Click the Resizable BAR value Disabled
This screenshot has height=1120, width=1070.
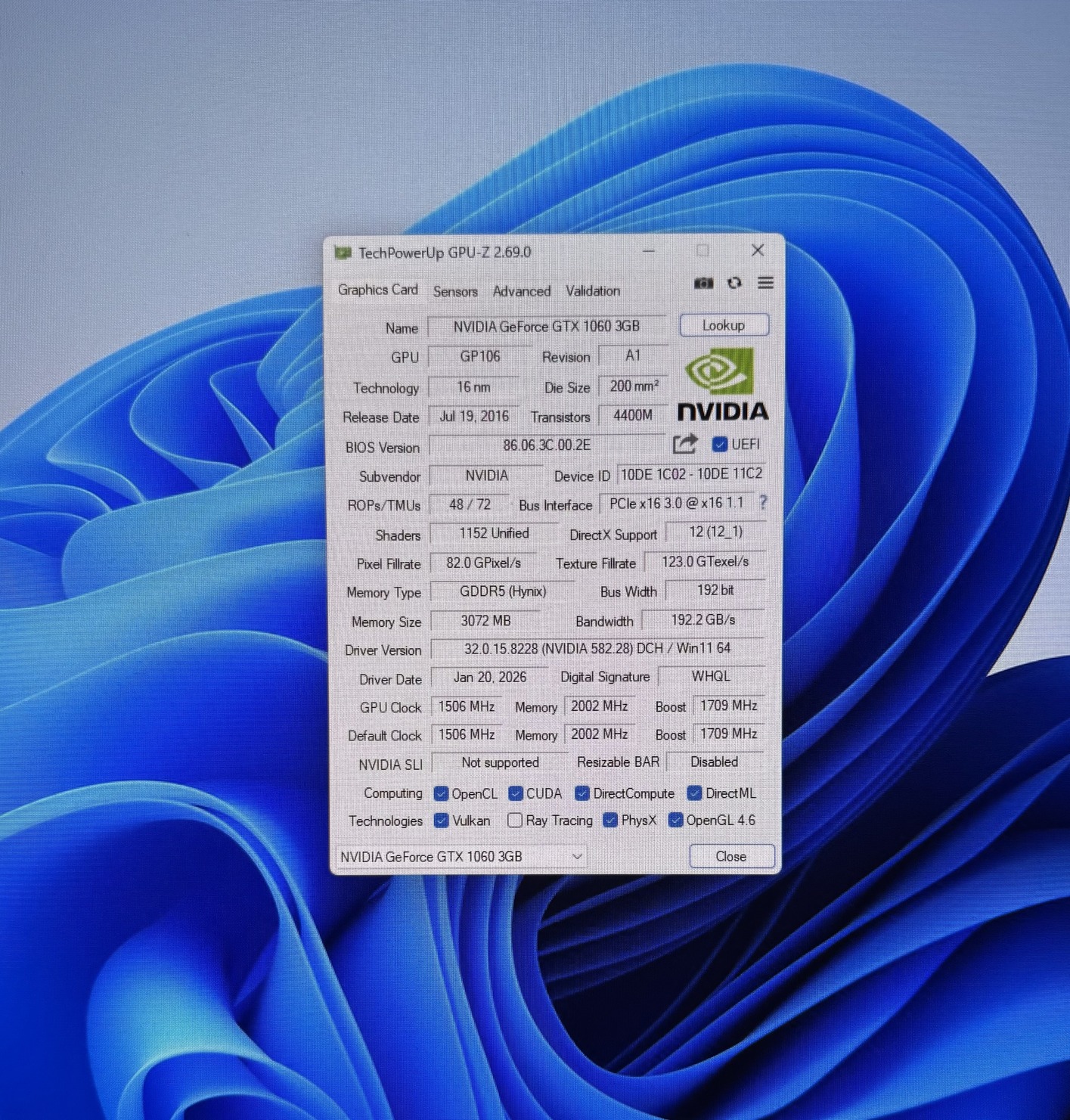tap(715, 762)
